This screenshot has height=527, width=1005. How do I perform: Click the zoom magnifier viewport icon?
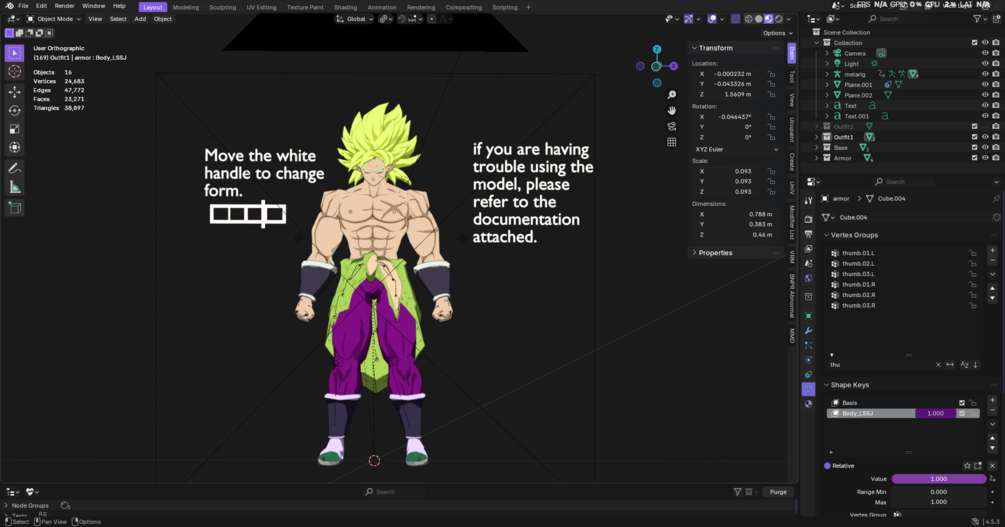[x=671, y=95]
